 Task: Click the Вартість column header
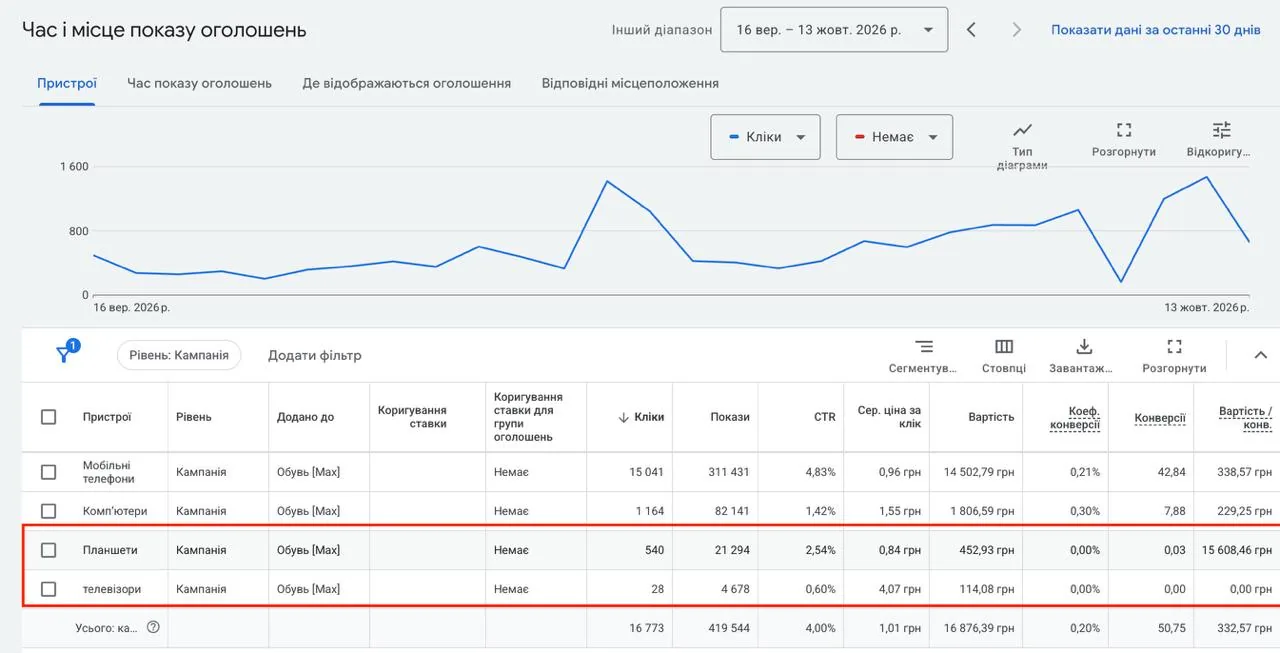tap(991, 417)
